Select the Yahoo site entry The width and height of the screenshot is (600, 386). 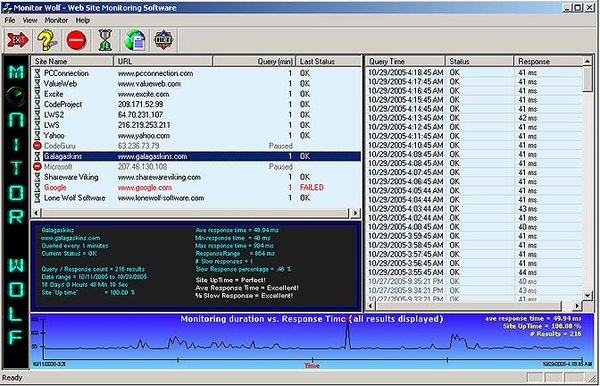pos(196,135)
